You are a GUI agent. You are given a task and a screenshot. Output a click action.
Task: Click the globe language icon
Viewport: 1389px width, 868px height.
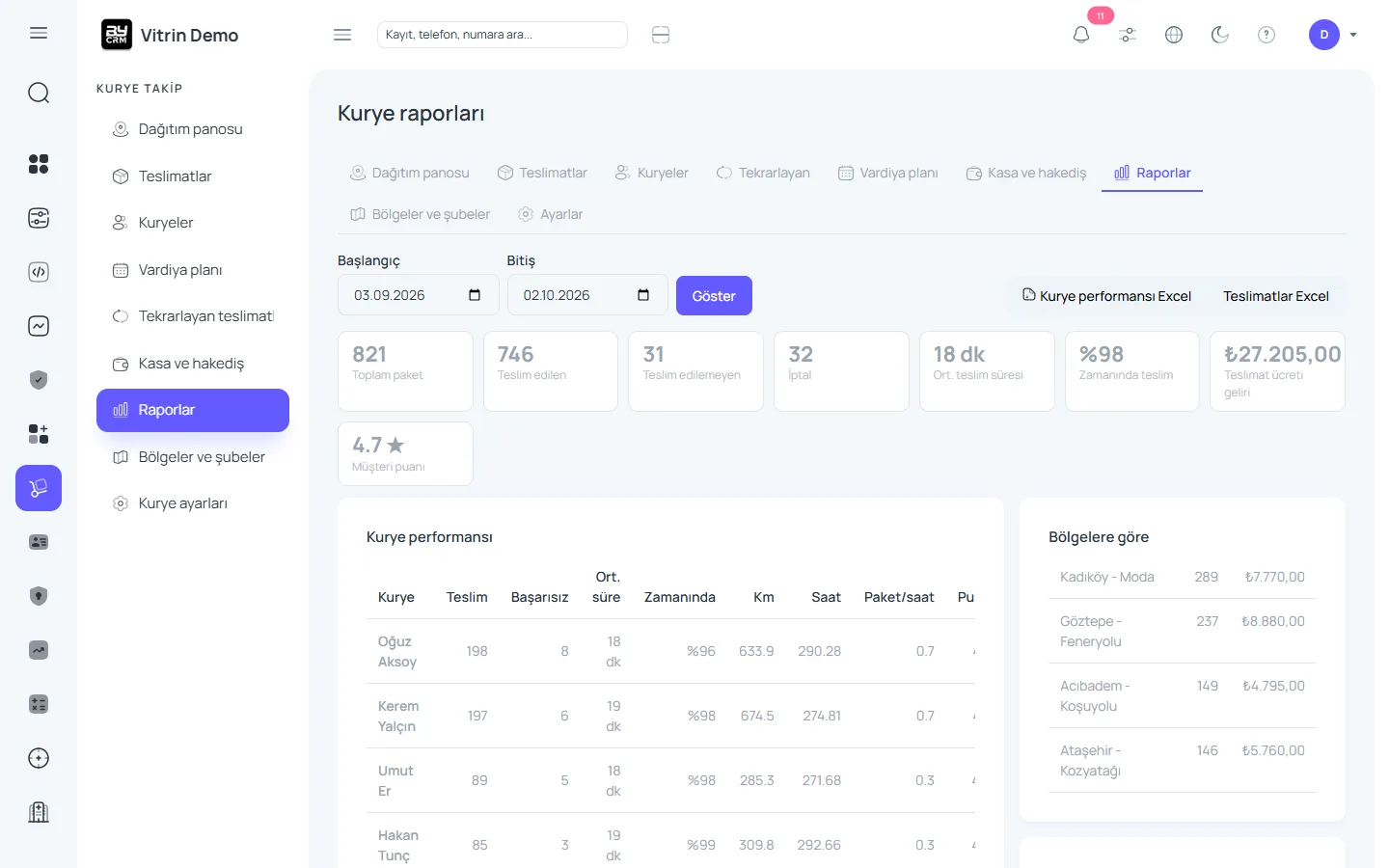pyautogui.click(x=1174, y=35)
